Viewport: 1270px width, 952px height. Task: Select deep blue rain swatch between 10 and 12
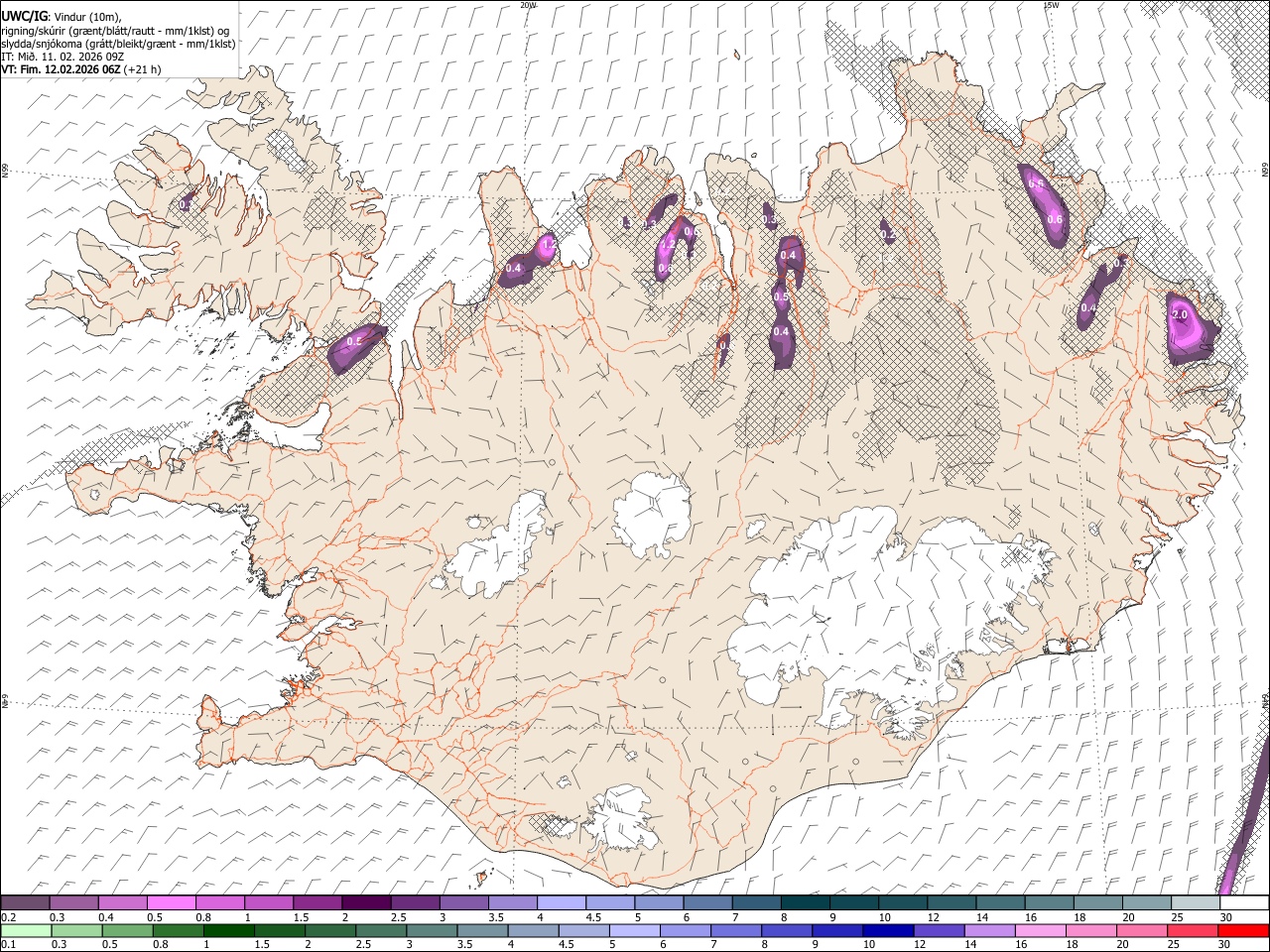887,931
